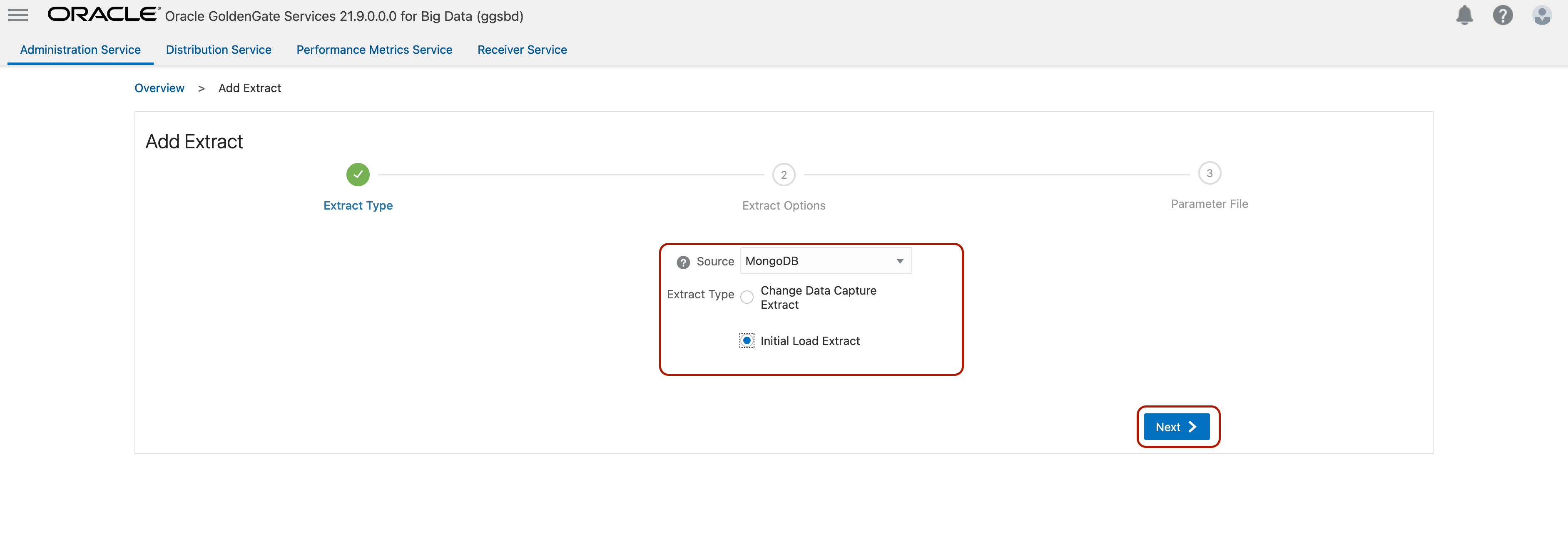The image size is (1568, 550).
Task: Click the Source field help icon
Action: click(x=683, y=262)
